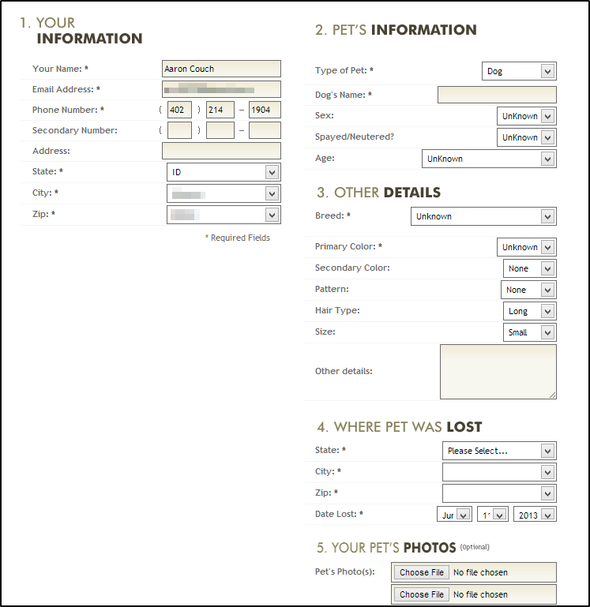Open the Date Lost year dropdown

535,514
